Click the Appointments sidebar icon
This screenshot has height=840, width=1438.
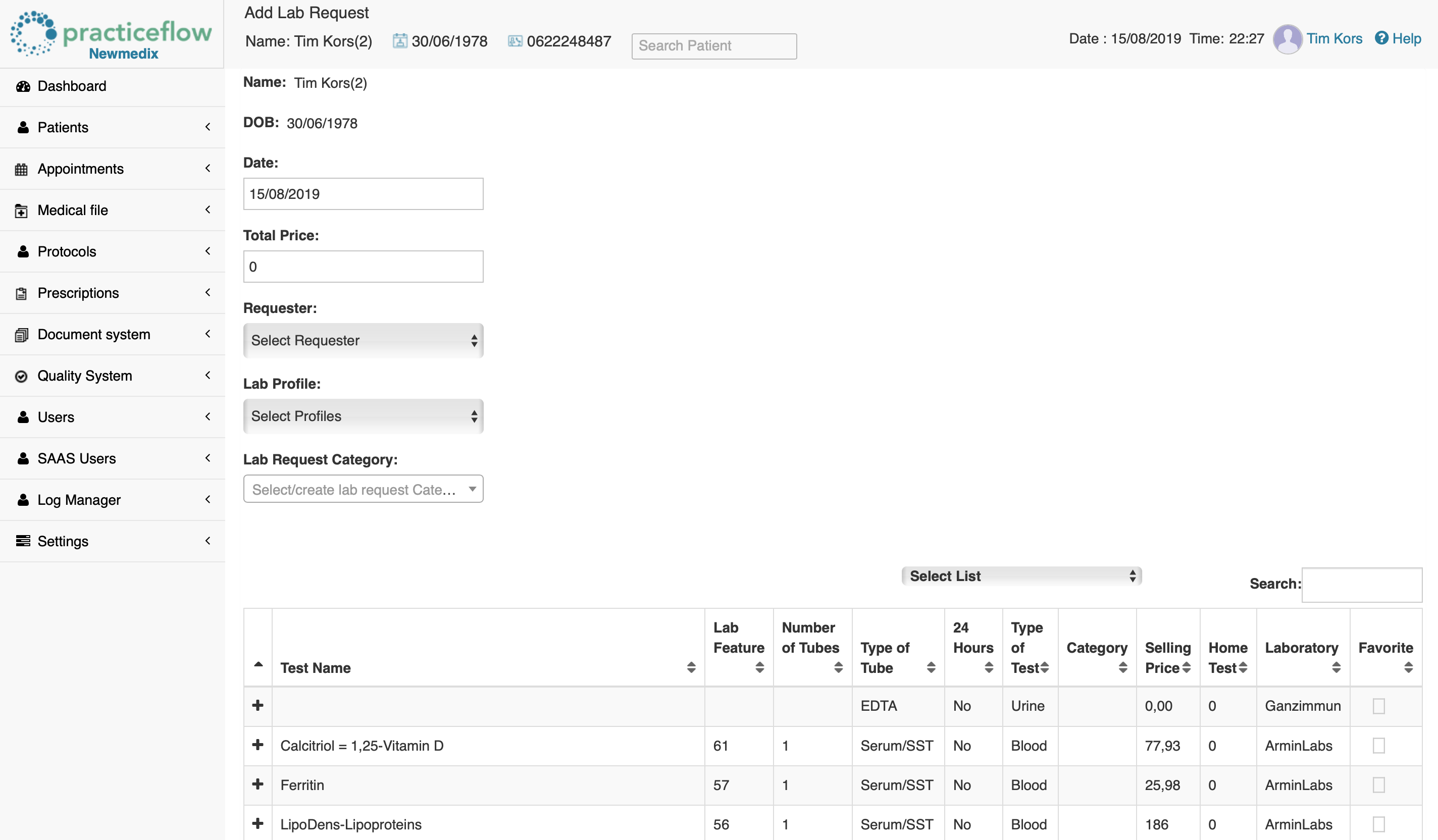21,168
